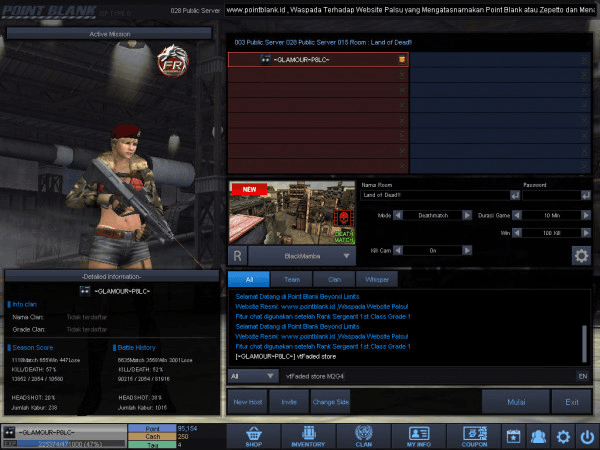The image size is (600, 450).
Task: Close the first blue team slot
Action: [x=584, y=59]
